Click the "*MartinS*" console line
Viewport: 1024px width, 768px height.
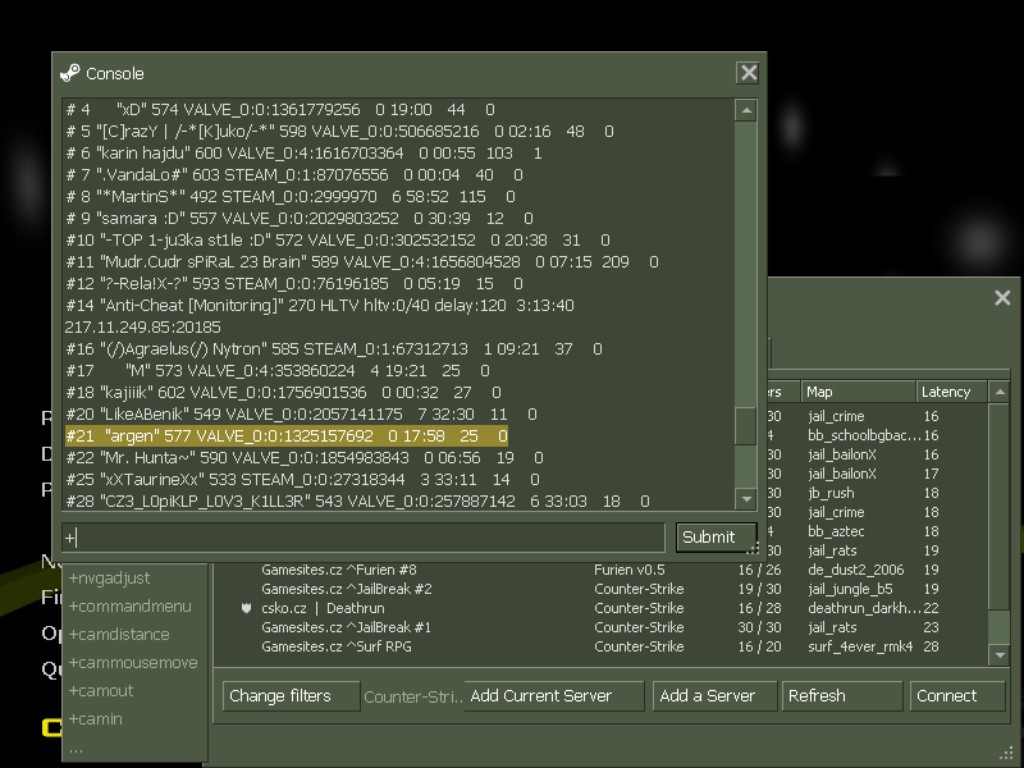[x=291, y=197]
